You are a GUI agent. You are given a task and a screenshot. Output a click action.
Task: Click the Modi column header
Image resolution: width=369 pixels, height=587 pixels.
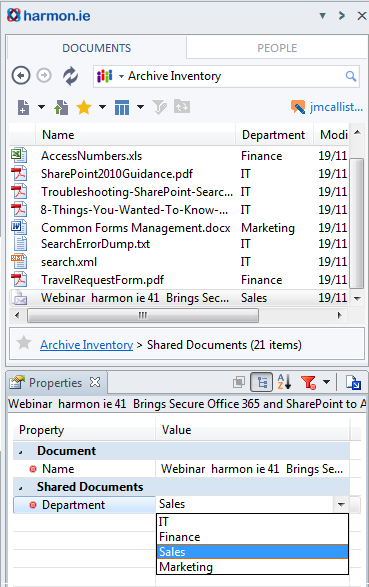click(331, 135)
